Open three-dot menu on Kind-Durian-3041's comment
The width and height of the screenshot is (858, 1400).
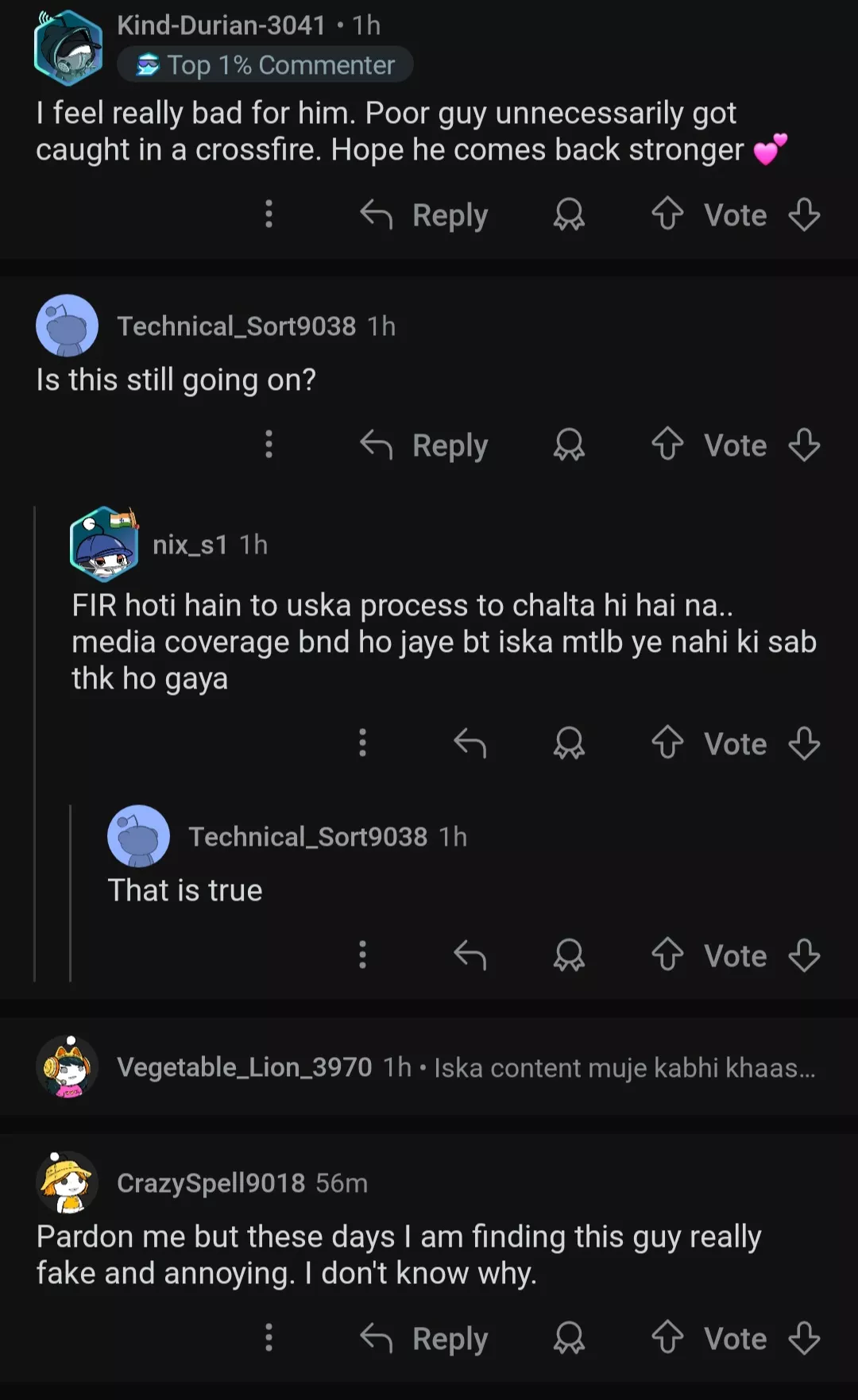[x=269, y=214]
